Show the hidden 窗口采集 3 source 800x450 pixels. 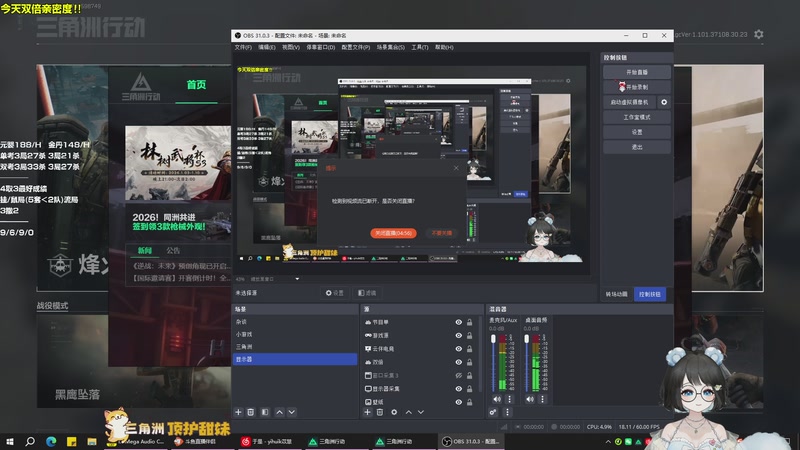(x=459, y=375)
